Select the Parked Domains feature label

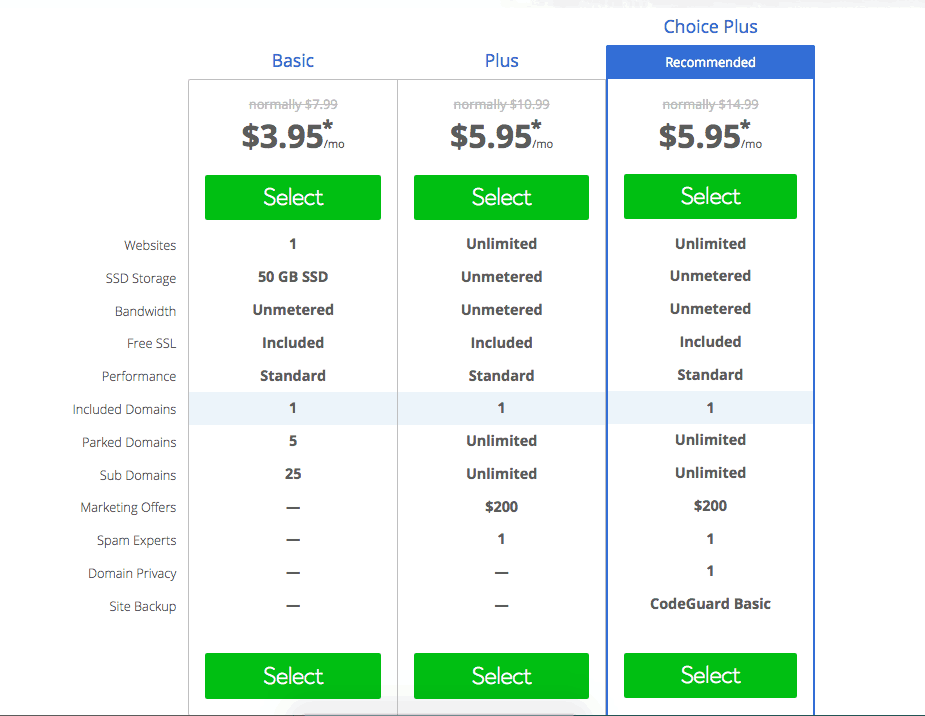[129, 442]
